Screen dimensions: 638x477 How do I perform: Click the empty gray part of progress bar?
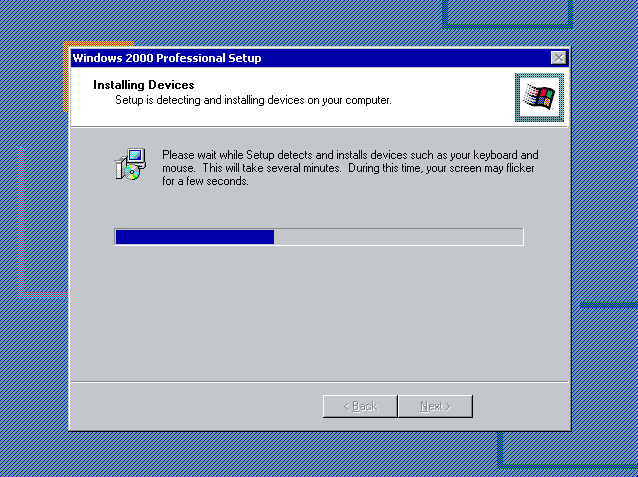[x=398, y=237]
